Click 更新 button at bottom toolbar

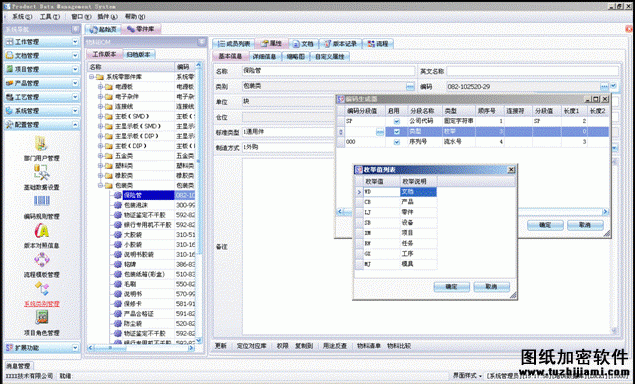click(x=221, y=346)
